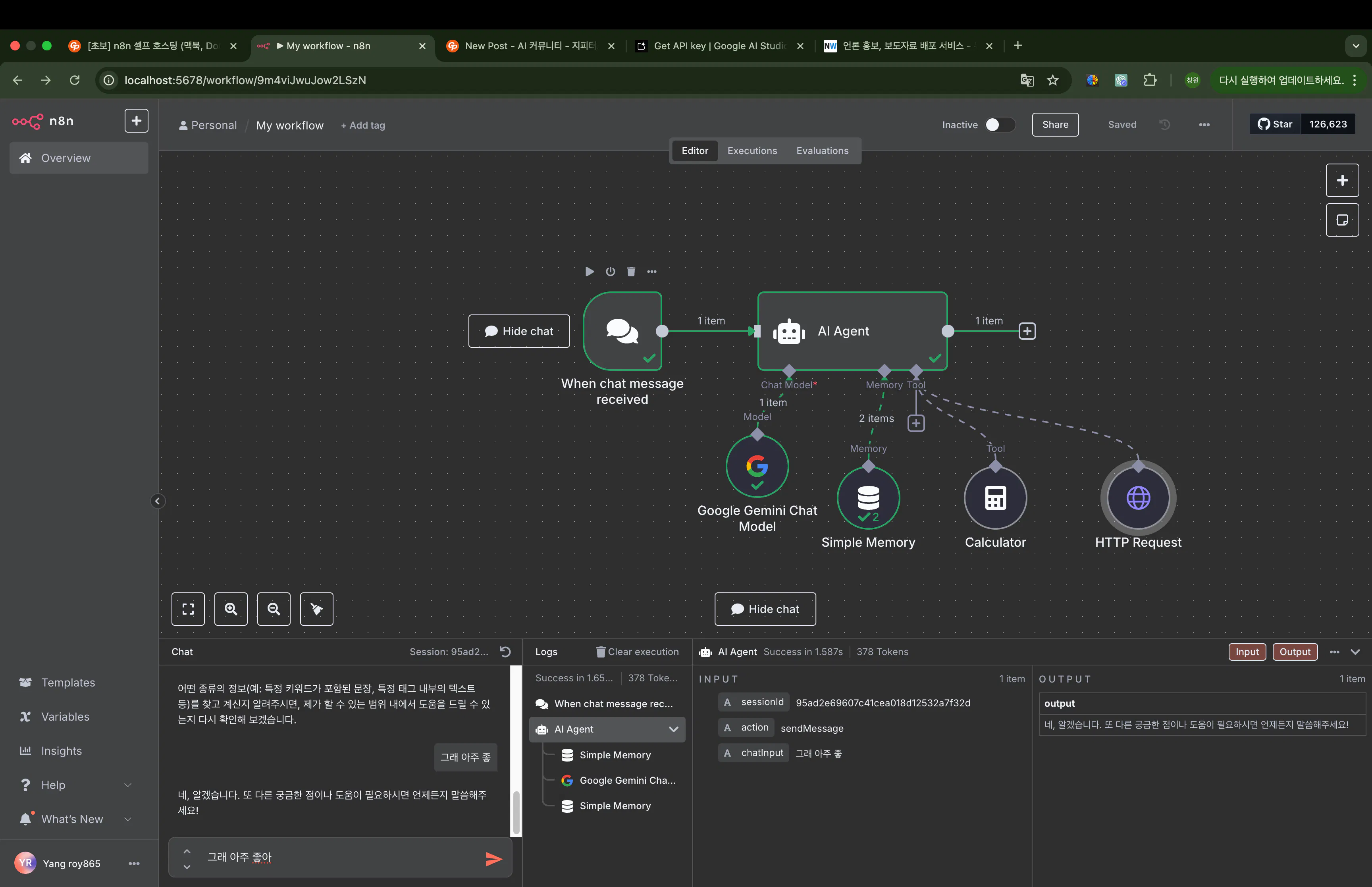Click the chat message input field
This screenshot has width=1372, height=887.
(x=340, y=857)
